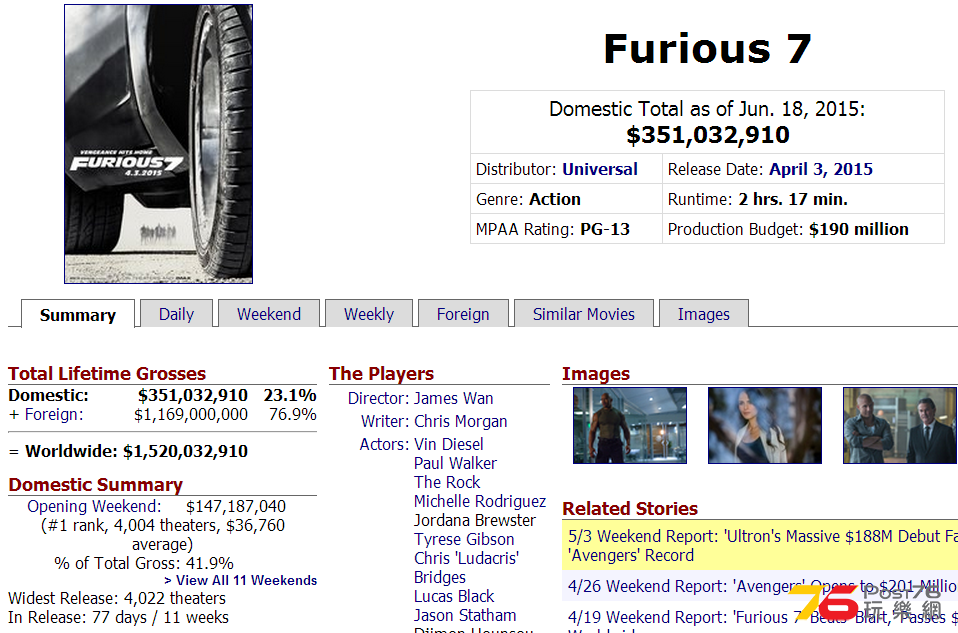Open the Images tab
958x633 pixels.
pyautogui.click(x=703, y=314)
